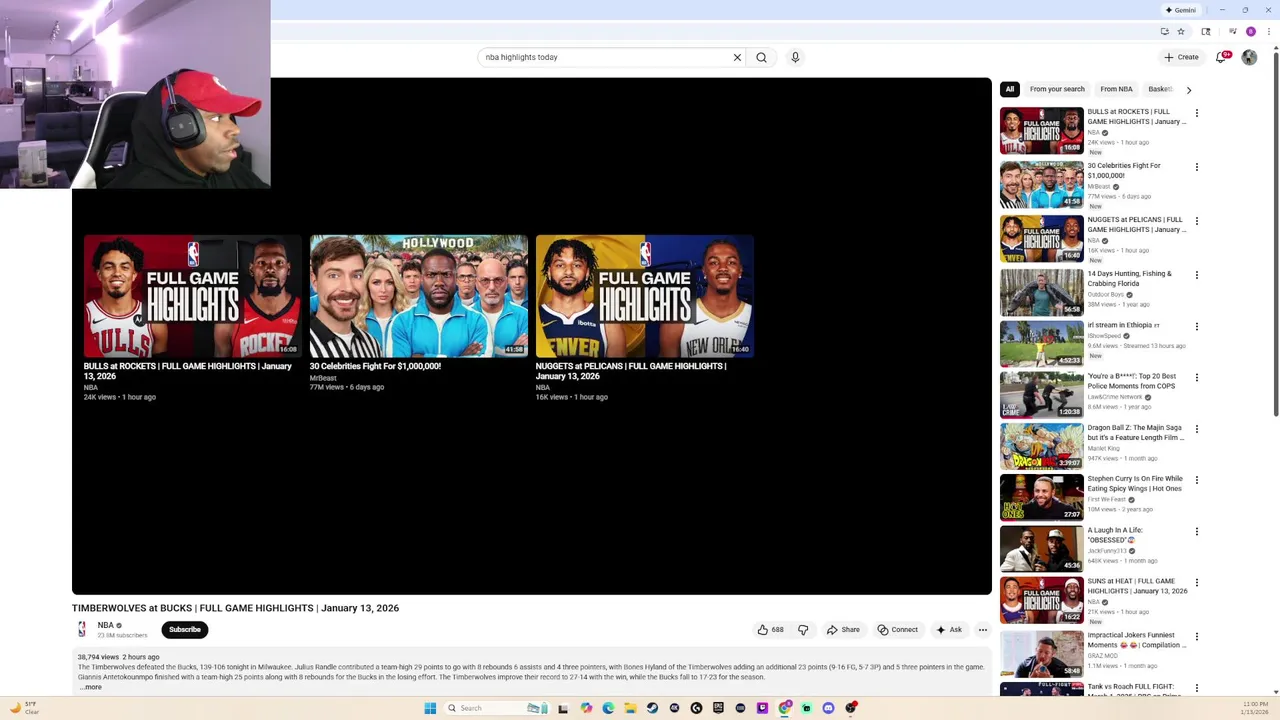
Task: Open endscreen NUGGETS at PELICANS title text
Action: pyautogui.click(x=631, y=371)
